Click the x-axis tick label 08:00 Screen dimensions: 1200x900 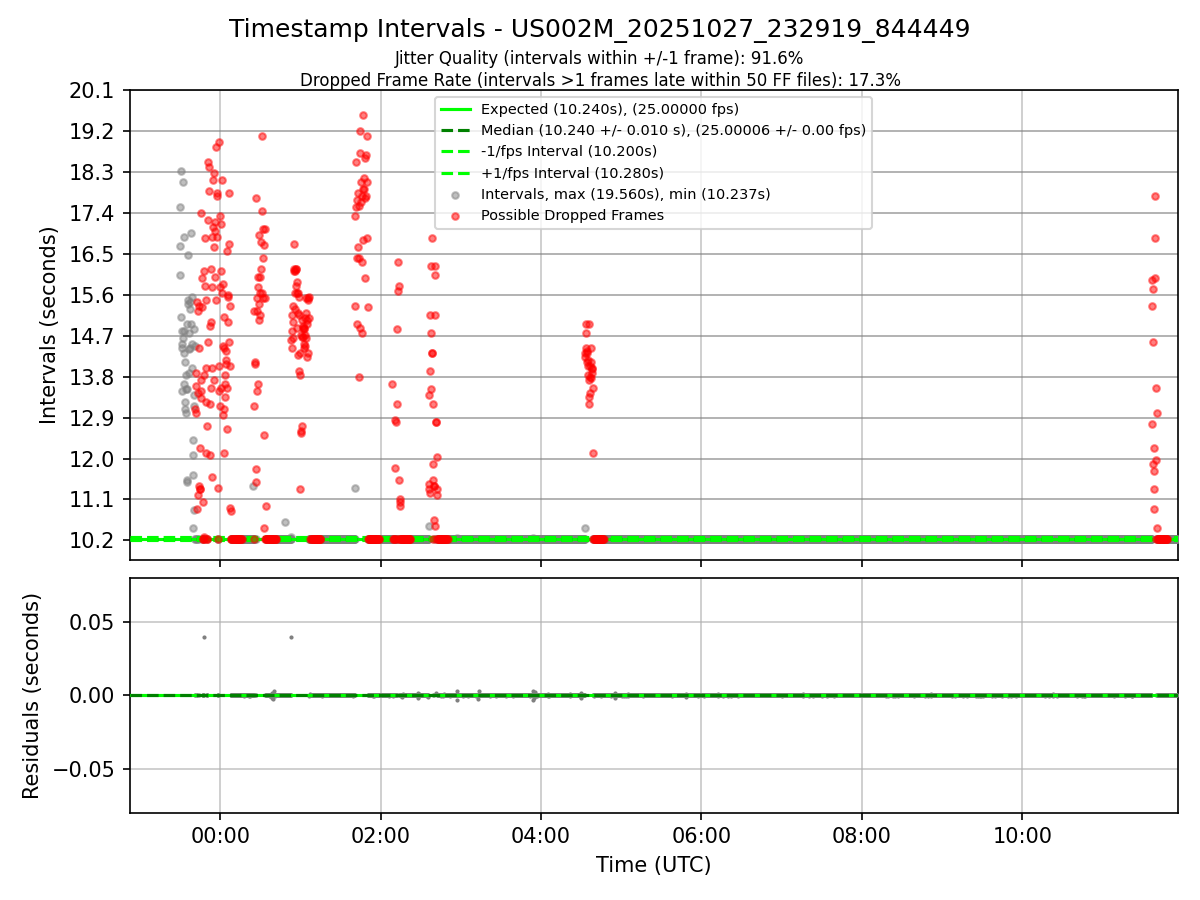coord(862,836)
